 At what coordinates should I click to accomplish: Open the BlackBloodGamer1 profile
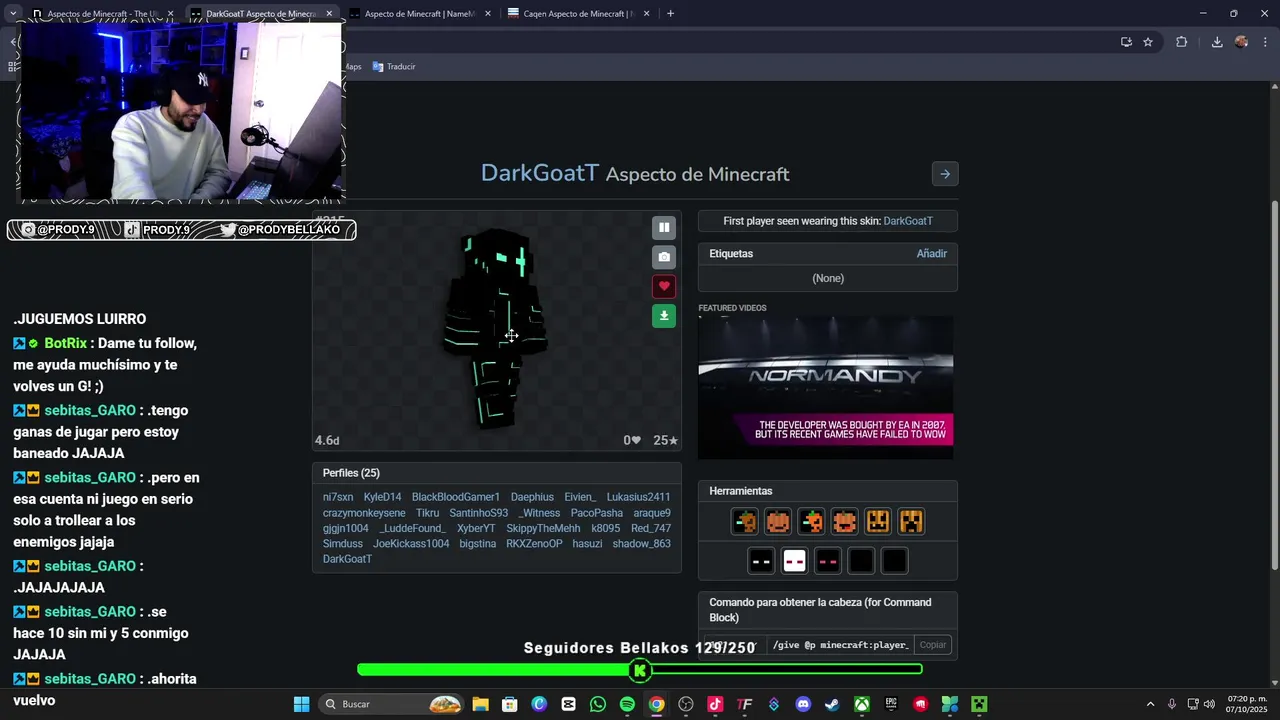click(x=456, y=497)
